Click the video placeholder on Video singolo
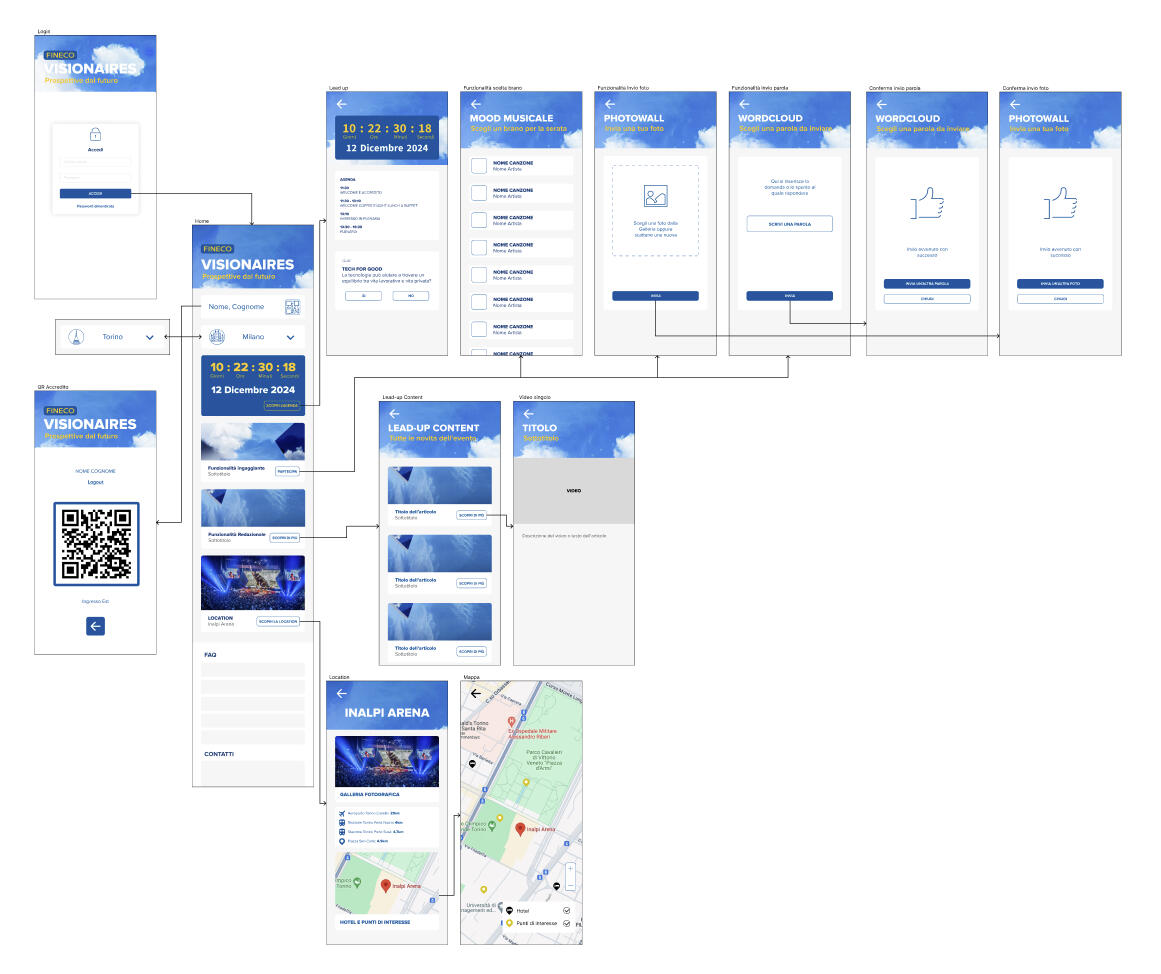 click(574, 491)
